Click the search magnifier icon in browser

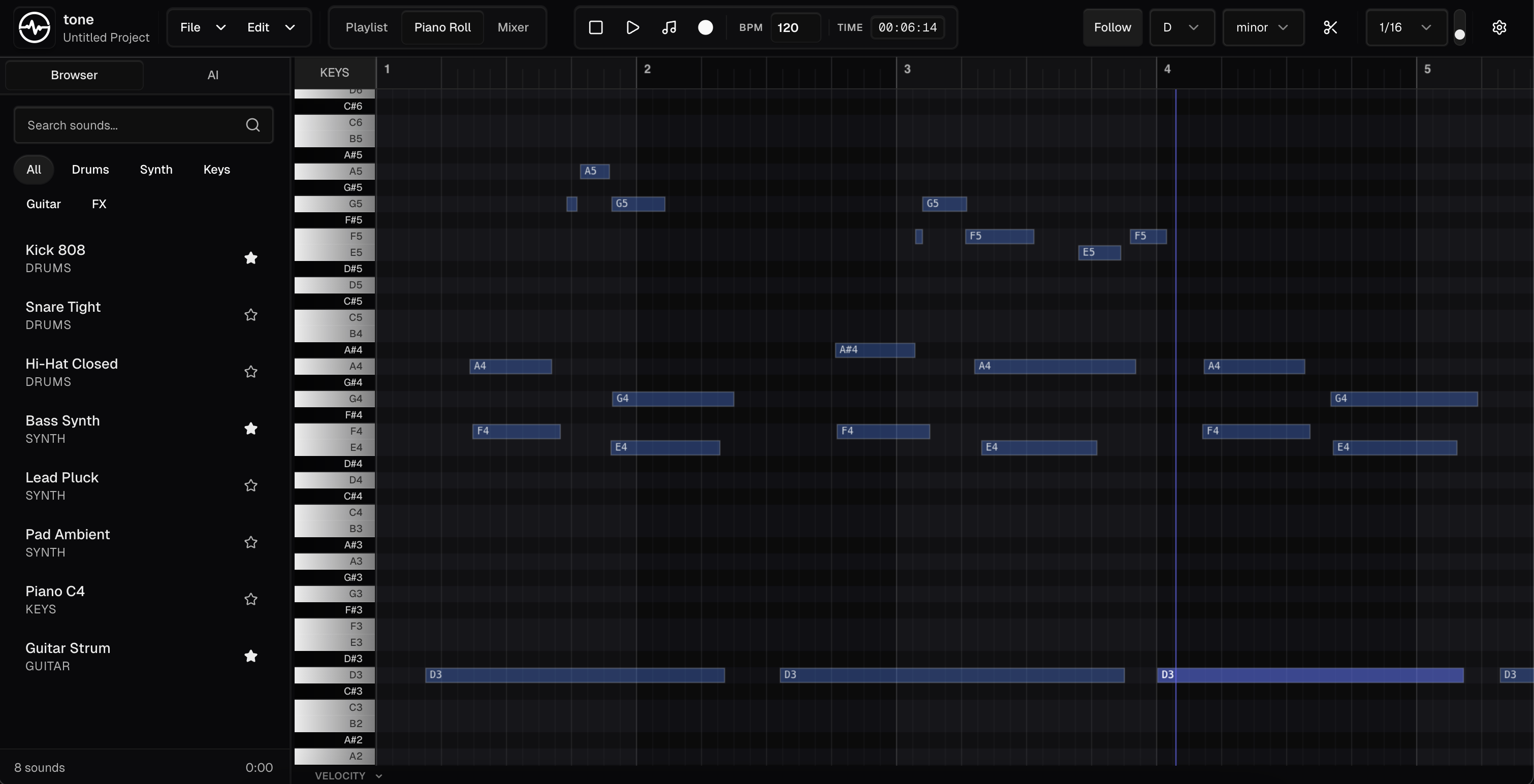click(252, 125)
